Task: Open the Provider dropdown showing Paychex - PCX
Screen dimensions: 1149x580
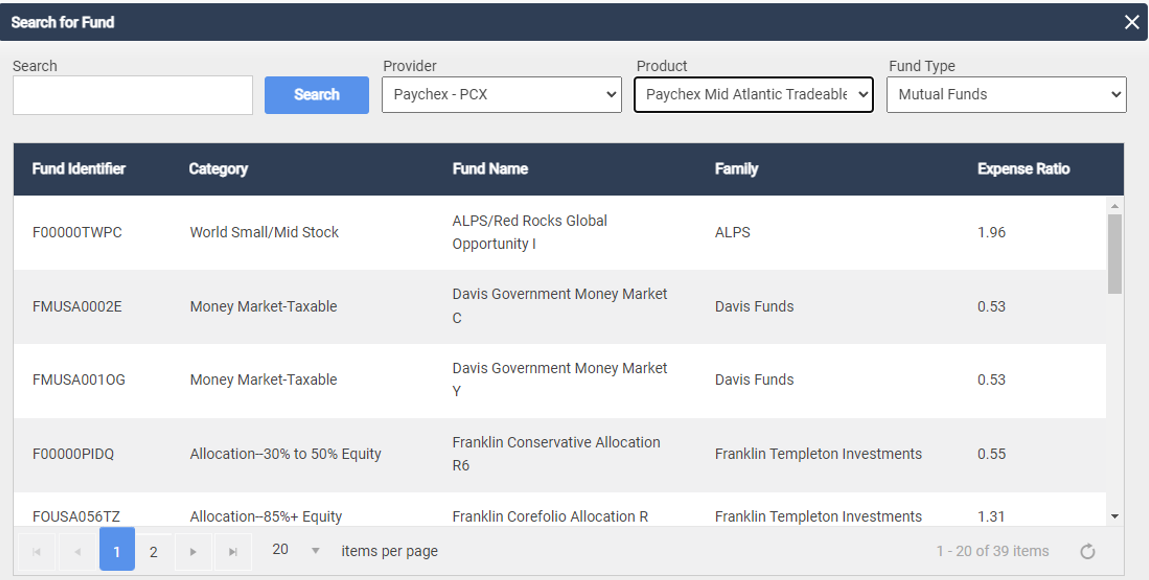Action: click(x=502, y=94)
